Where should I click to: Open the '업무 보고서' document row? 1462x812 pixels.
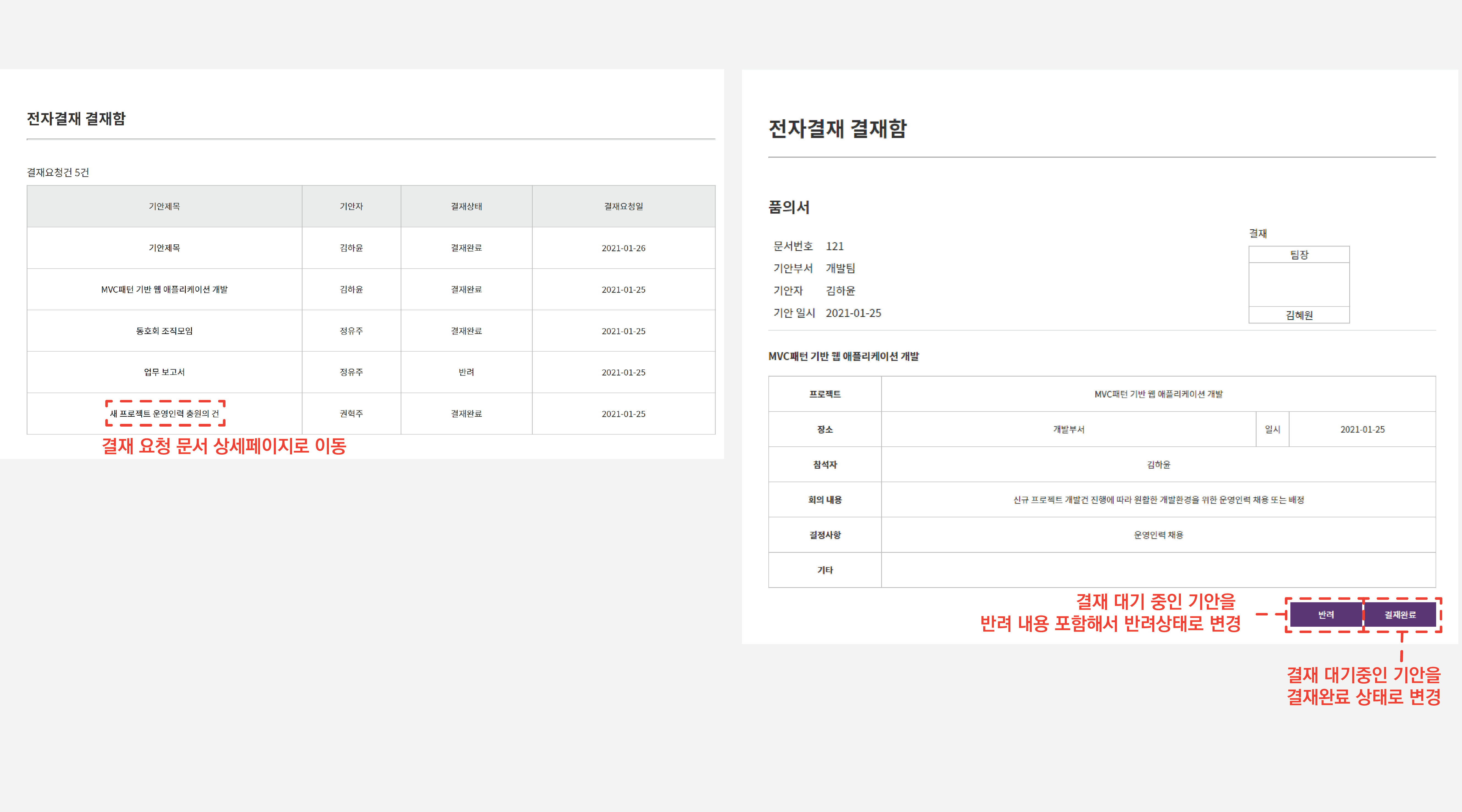pos(164,372)
